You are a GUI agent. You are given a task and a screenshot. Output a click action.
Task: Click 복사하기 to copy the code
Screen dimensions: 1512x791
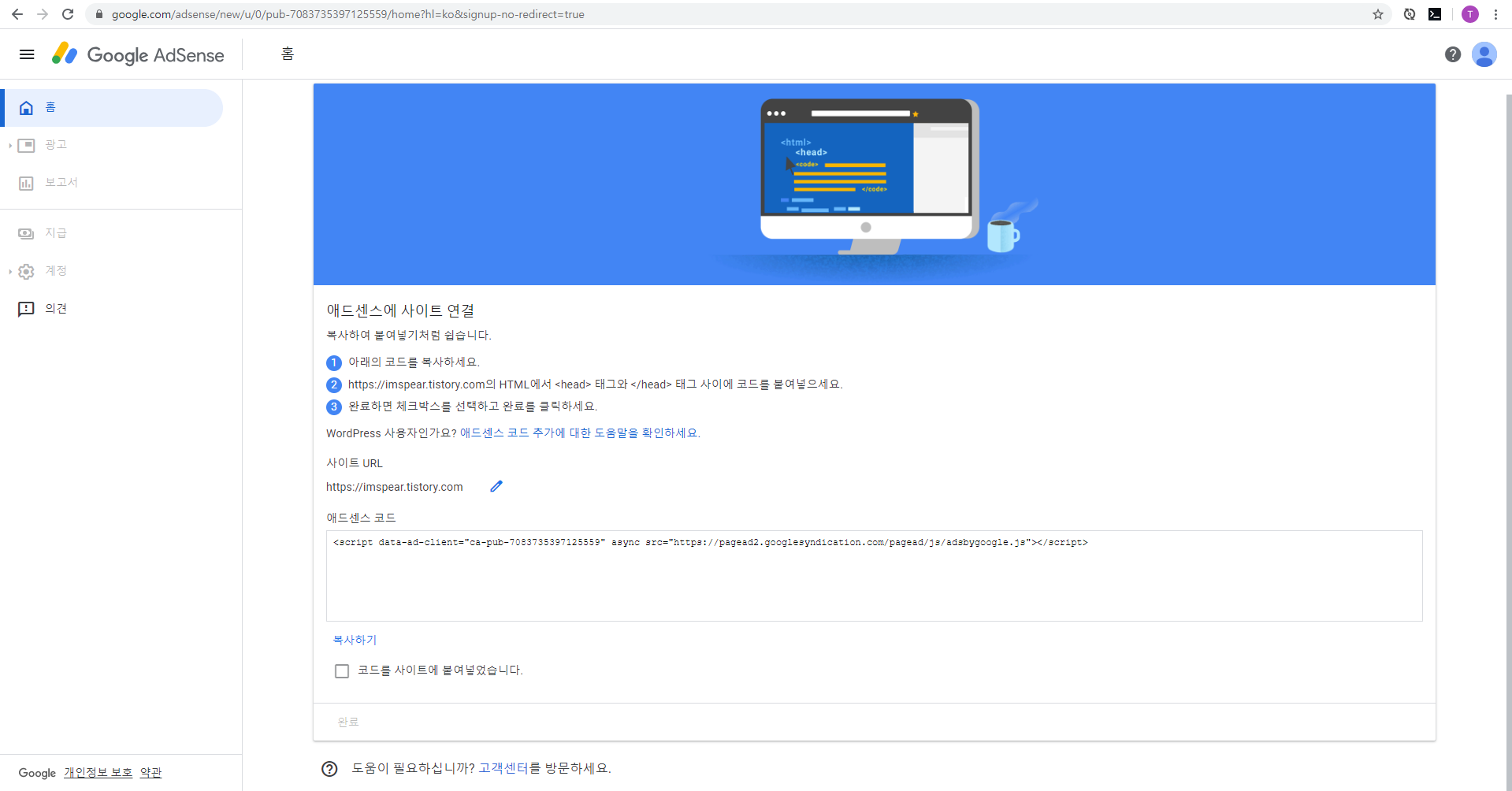click(355, 640)
